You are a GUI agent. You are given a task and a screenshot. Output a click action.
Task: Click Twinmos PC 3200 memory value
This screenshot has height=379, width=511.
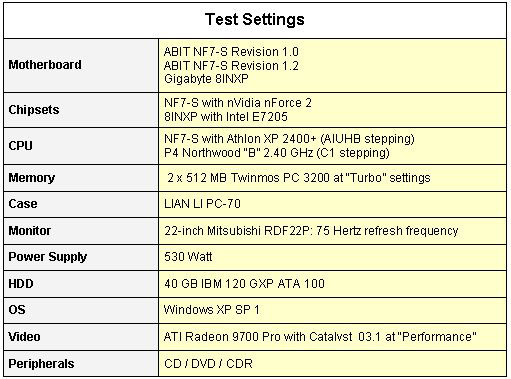click(299, 178)
